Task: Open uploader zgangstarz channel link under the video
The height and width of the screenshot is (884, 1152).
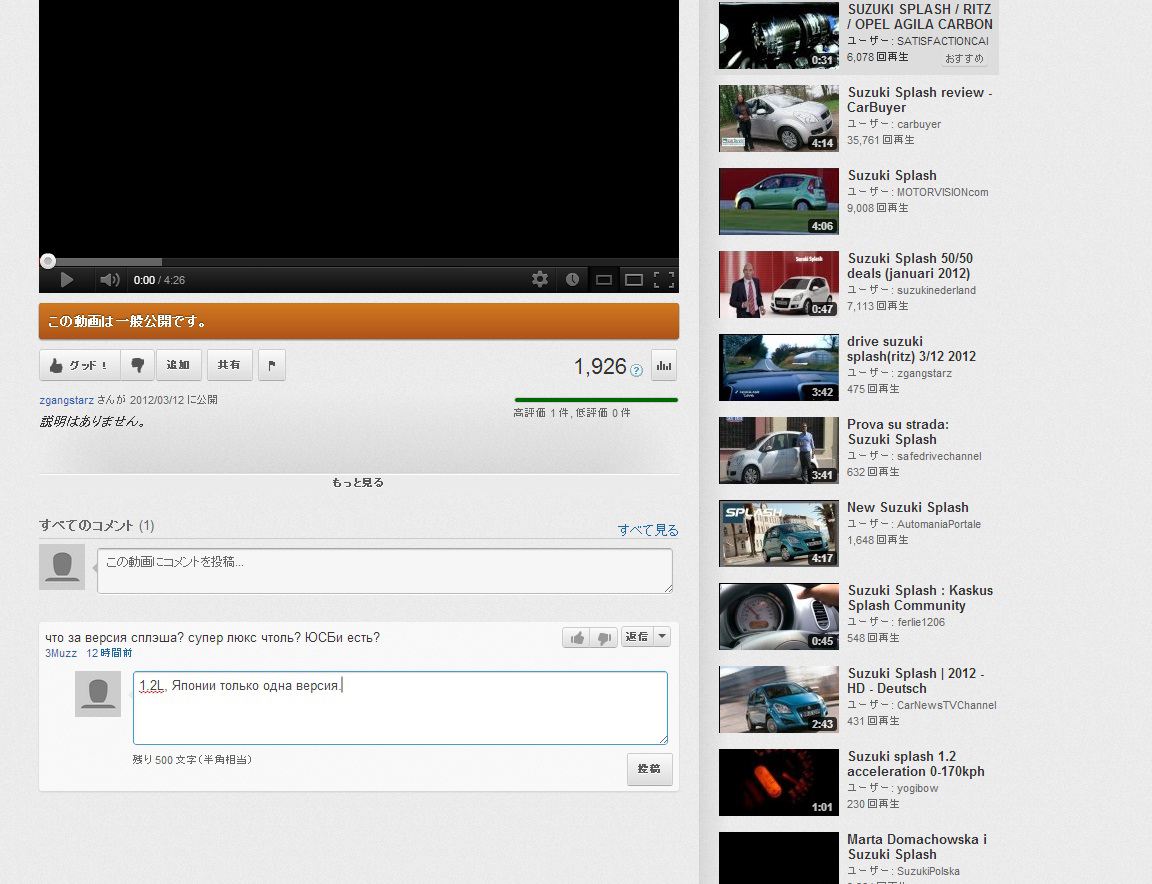Action: (x=67, y=400)
